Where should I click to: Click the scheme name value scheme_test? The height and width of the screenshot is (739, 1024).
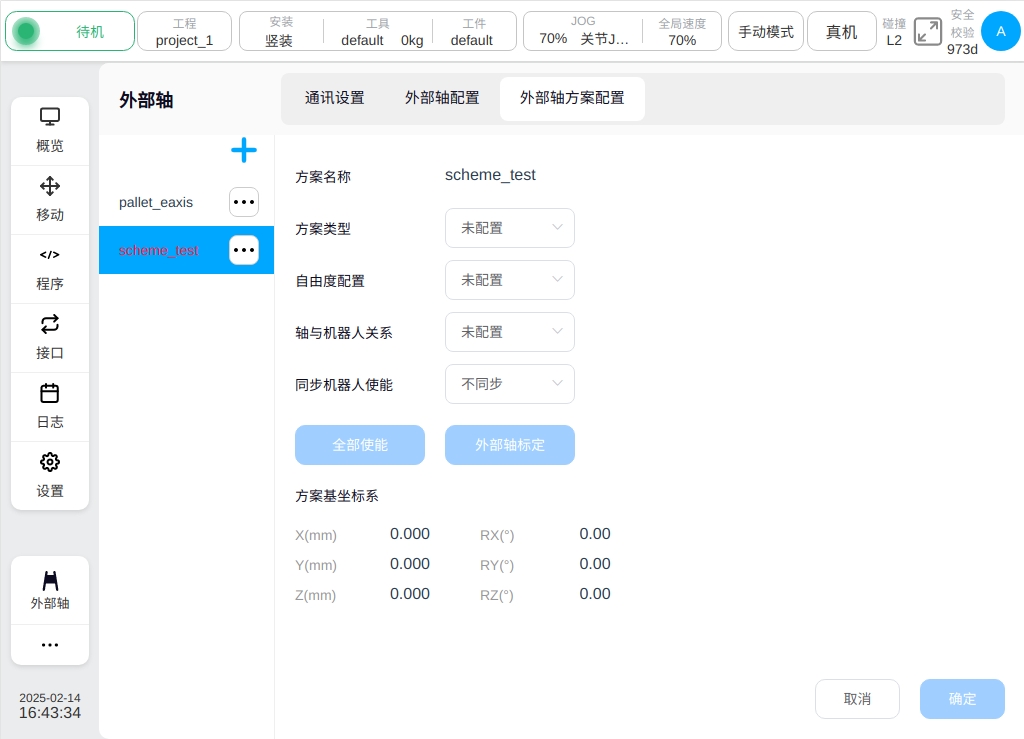coord(490,175)
